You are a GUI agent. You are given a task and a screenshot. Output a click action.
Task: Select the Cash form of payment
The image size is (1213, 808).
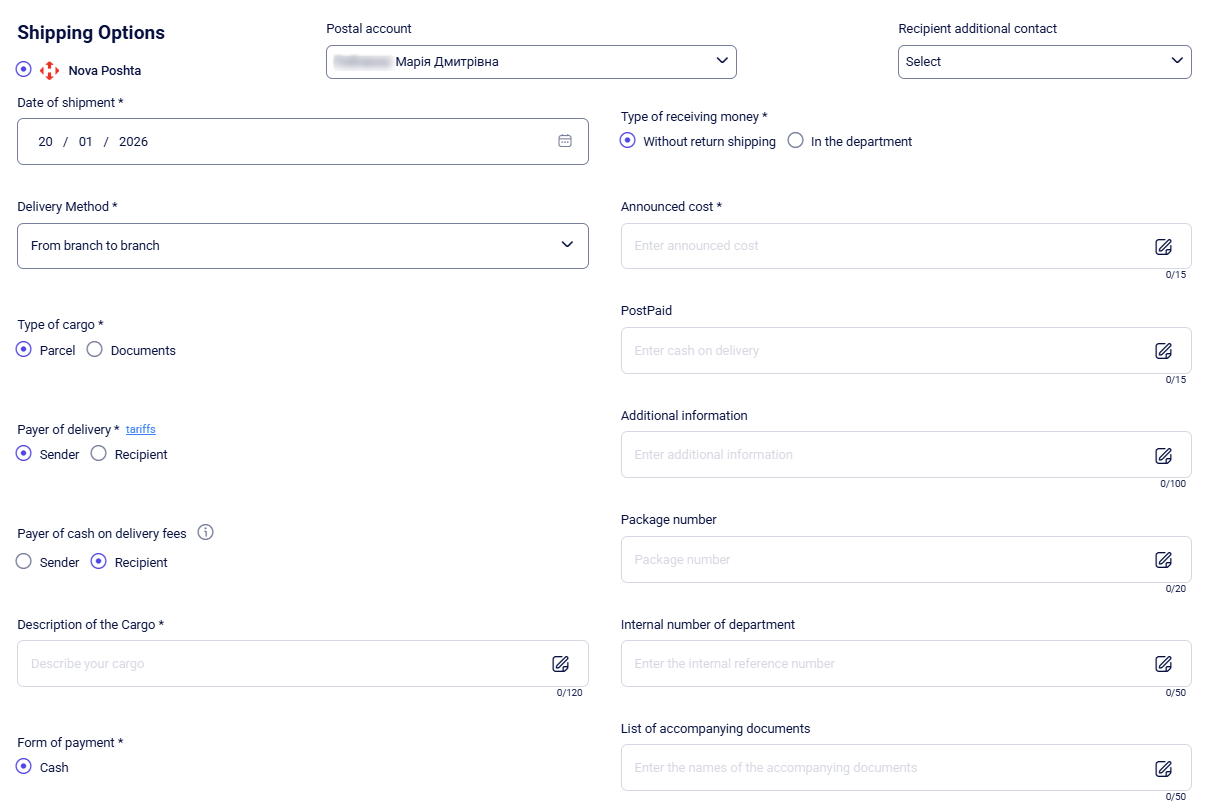[24, 767]
